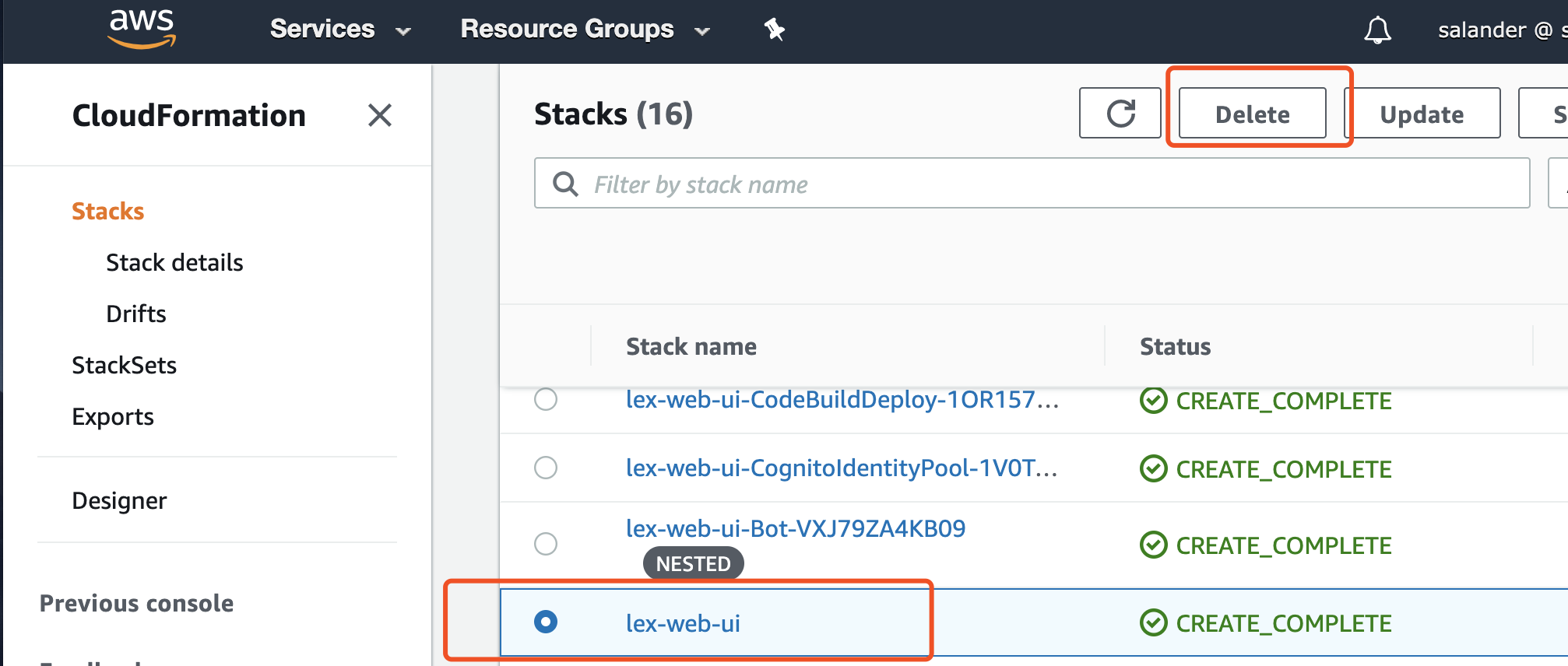Click the Delete button
The height and width of the screenshot is (666, 1568).
coord(1253,114)
